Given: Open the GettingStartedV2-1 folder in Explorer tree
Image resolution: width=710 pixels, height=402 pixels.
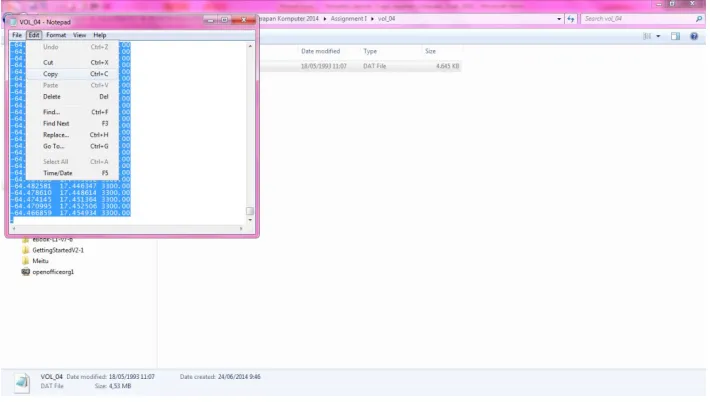Looking at the screenshot, I should tap(58, 250).
